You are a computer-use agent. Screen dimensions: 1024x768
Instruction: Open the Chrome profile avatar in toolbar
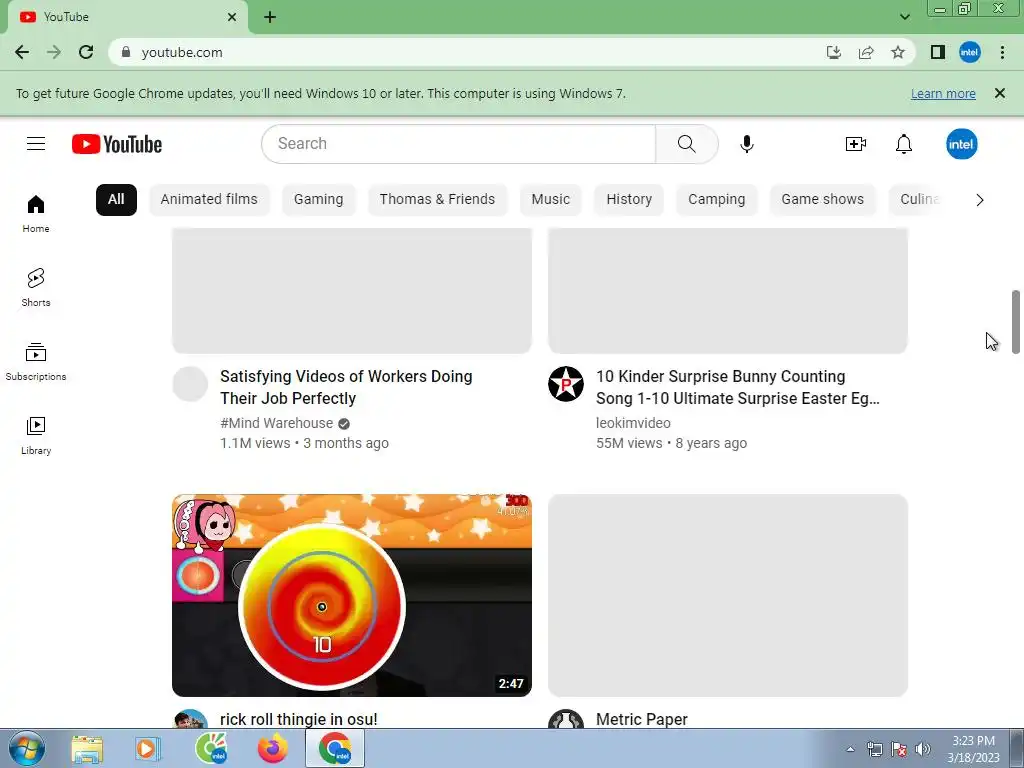coord(970,52)
